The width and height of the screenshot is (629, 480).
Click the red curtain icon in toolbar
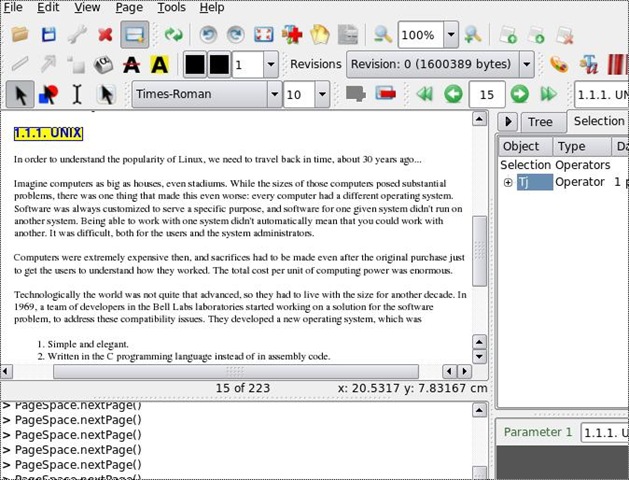[618, 64]
